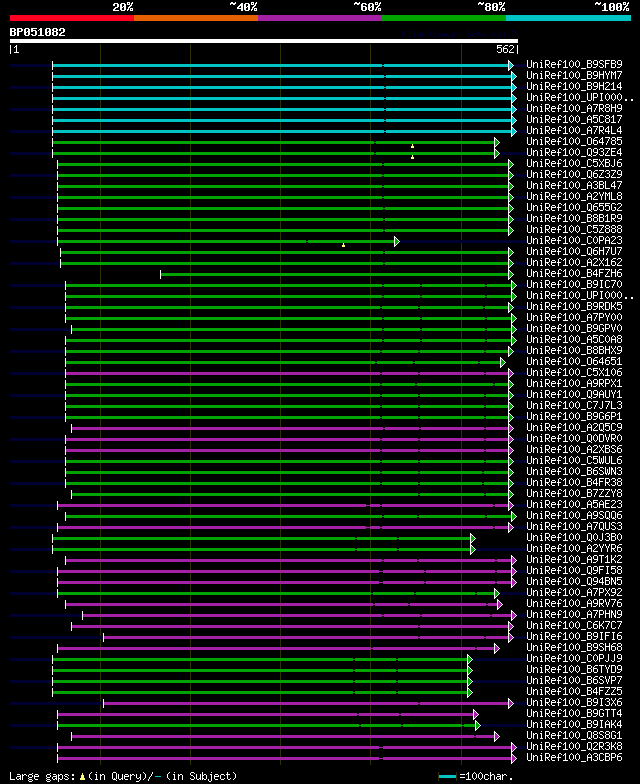Open hit UniRef100_A5C817
Viewport: 640px width, 784px height.
(x=574, y=120)
